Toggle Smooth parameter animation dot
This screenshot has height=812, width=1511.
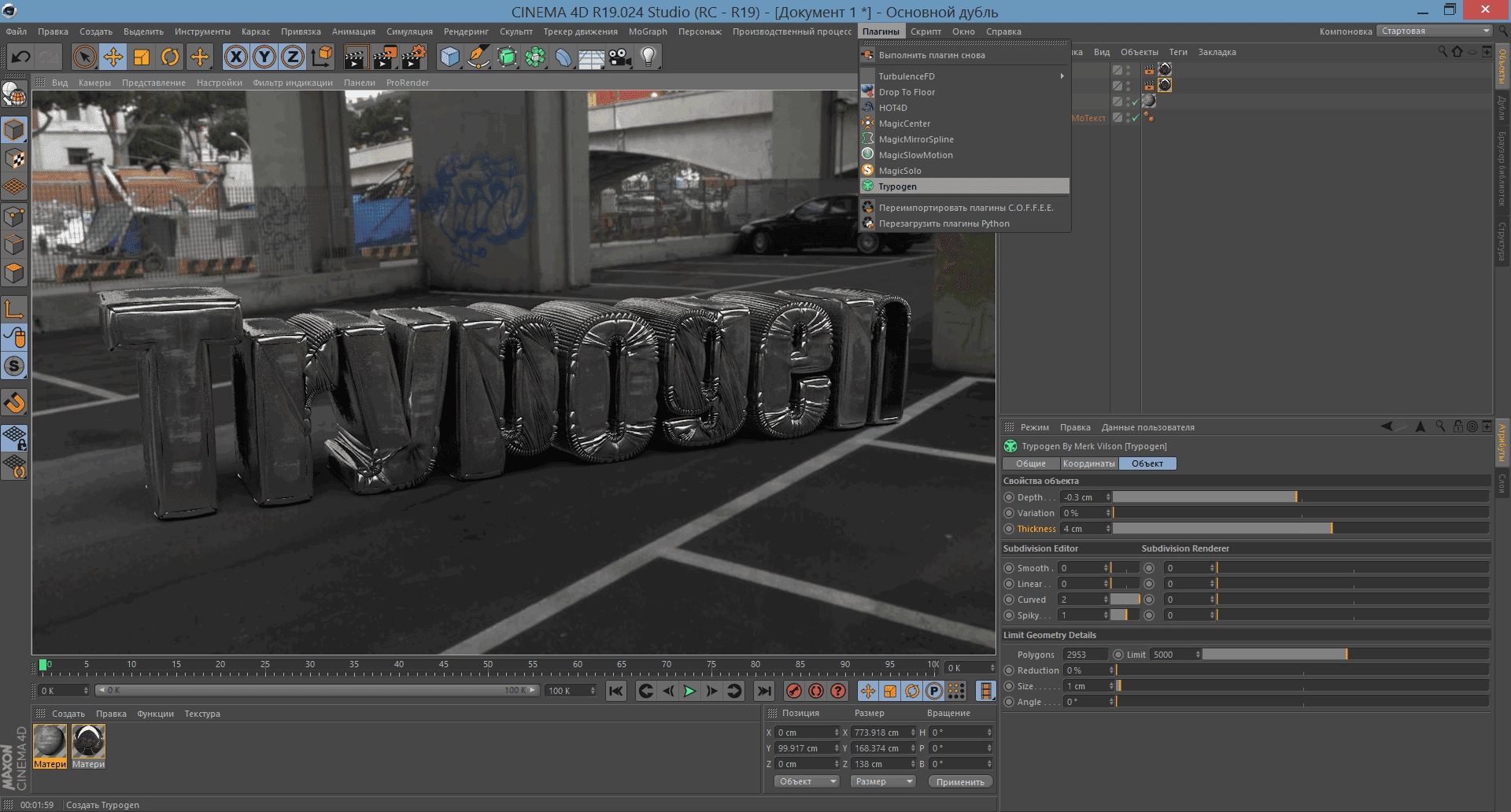point(1009,568)
